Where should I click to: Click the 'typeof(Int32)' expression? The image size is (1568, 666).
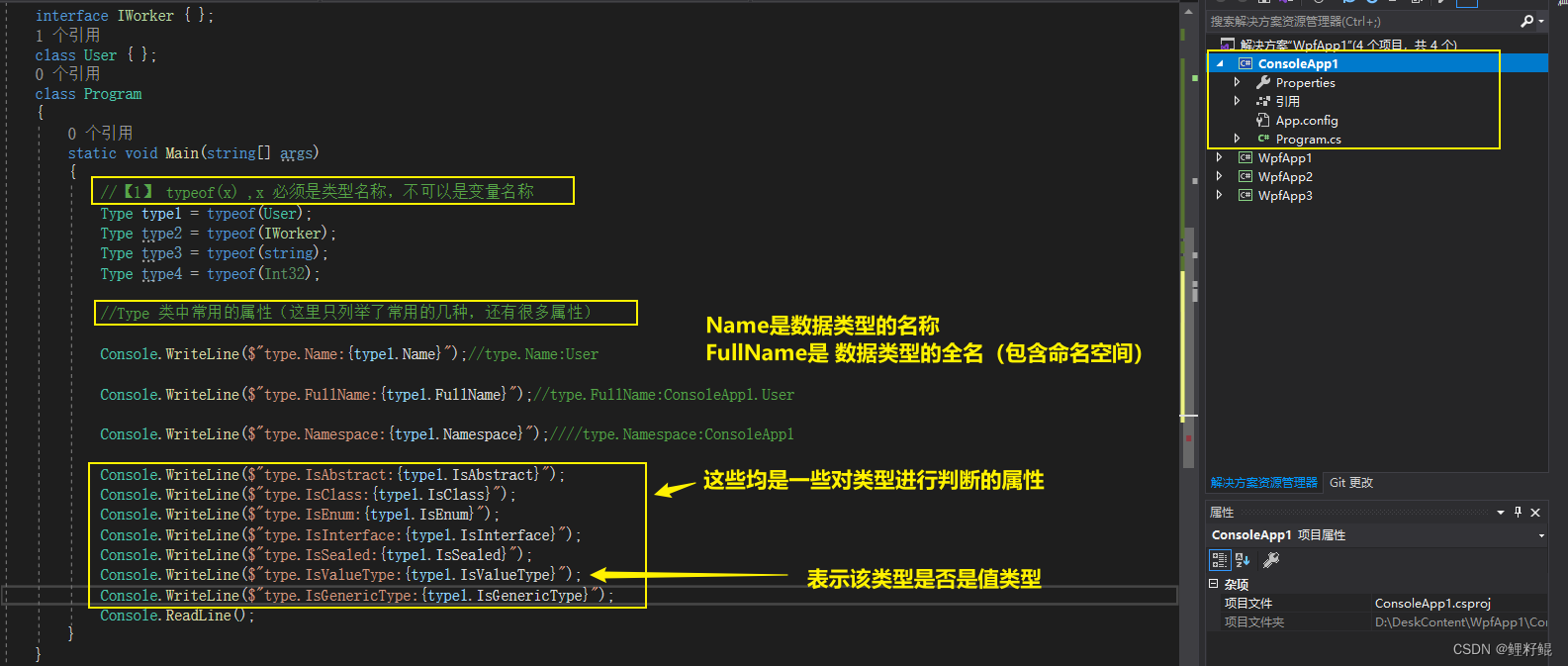pos(260,274)
